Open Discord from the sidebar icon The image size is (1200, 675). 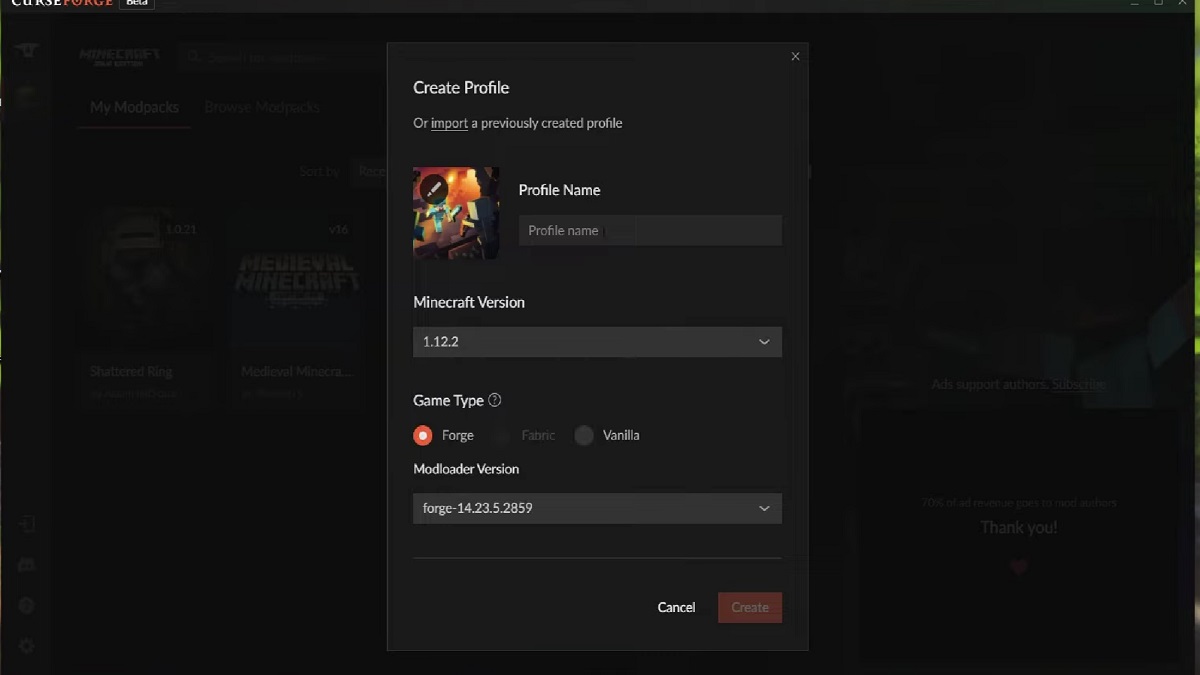tap(26, 565)
